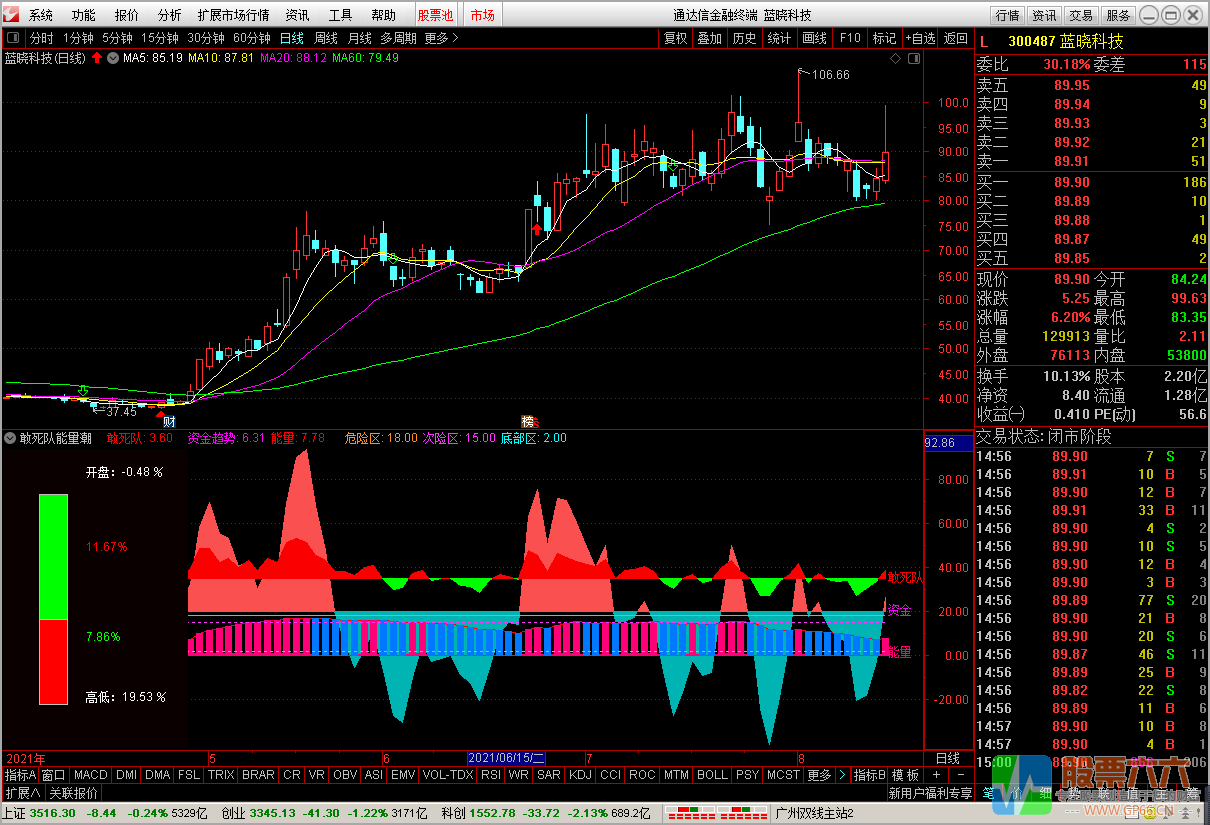Screen dimensions: 1210x825
Task: Select the VOL-TDX indicator tab
Action: [448, 775]
